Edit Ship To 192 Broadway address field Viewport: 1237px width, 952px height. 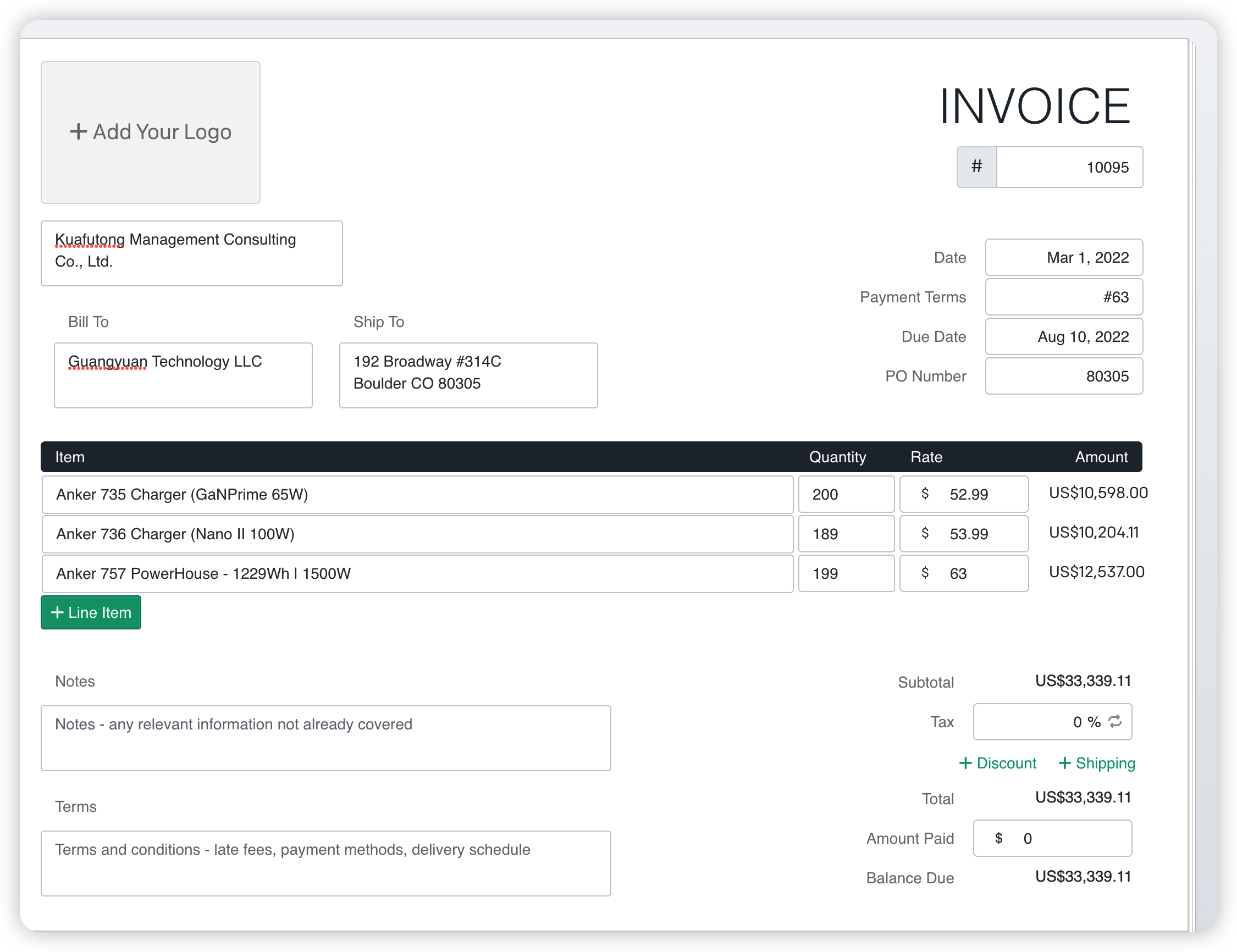click(x=468, y=375)
